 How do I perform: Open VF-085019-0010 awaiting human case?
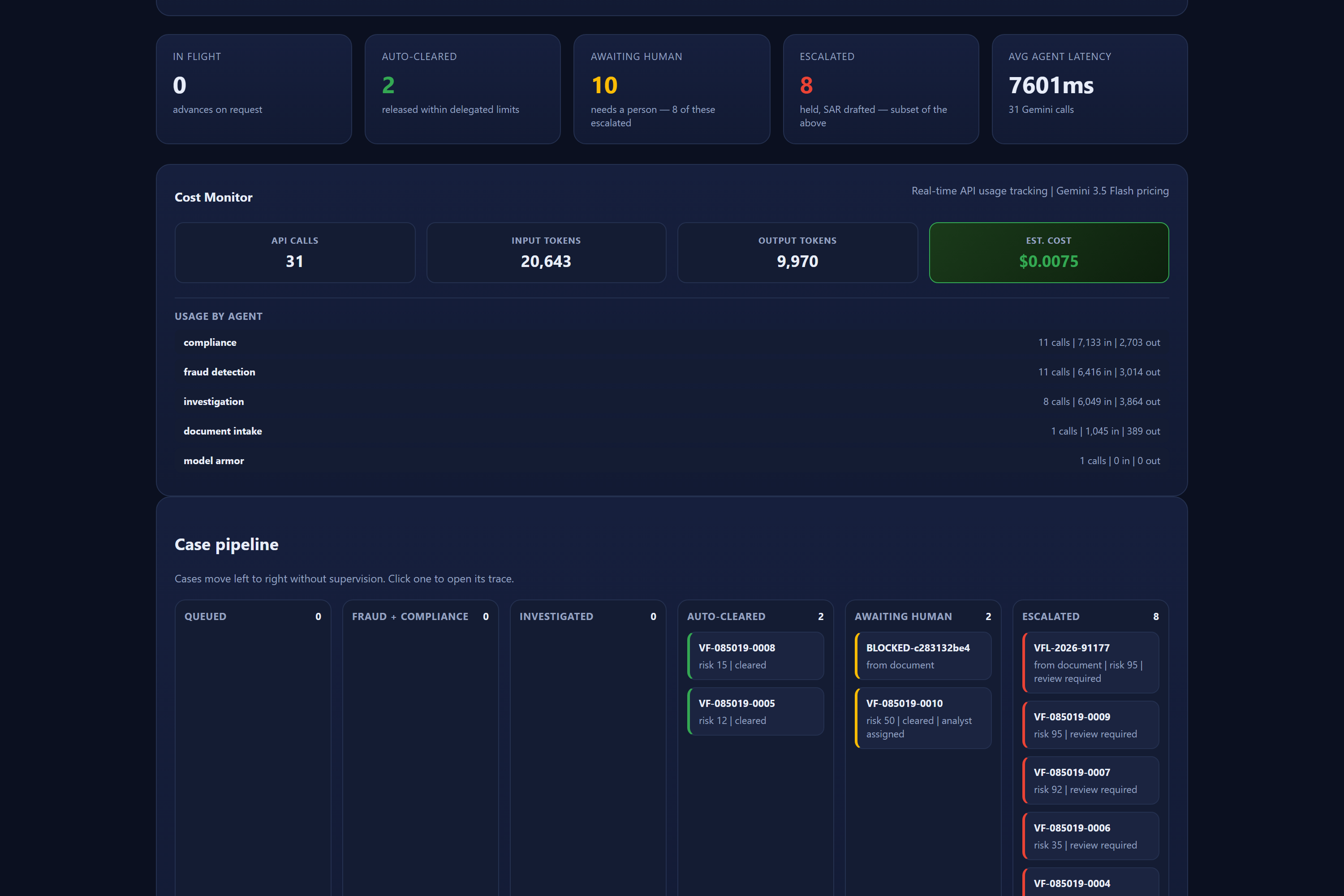pos(923,718)
